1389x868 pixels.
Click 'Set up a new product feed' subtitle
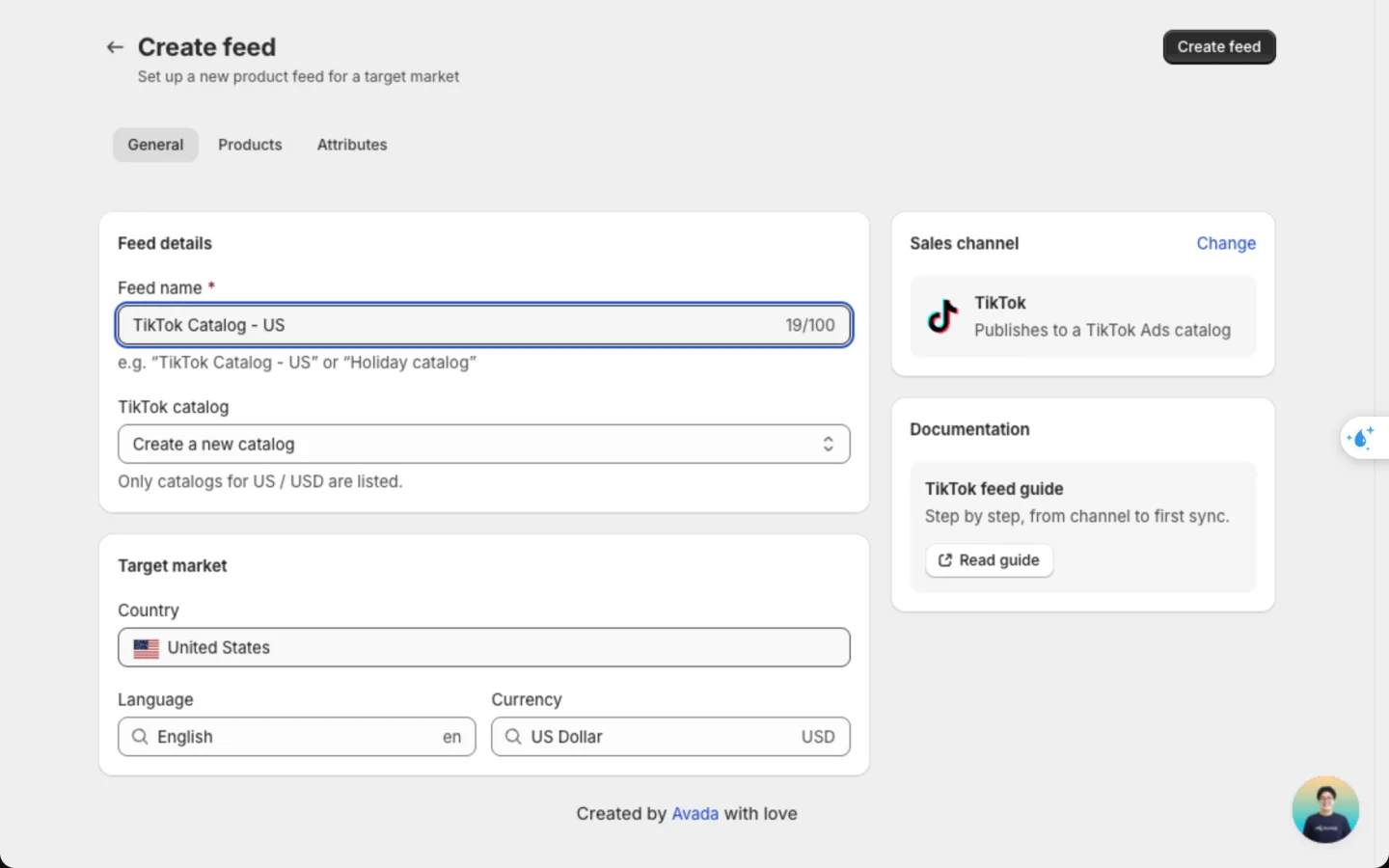click(x=298, y=76)
